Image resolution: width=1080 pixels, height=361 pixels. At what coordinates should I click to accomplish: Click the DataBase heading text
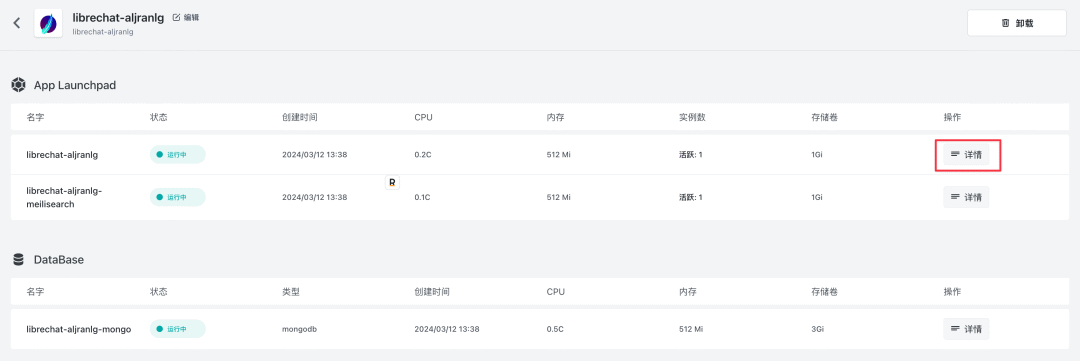pyautogui.click(x=59, y=260)
